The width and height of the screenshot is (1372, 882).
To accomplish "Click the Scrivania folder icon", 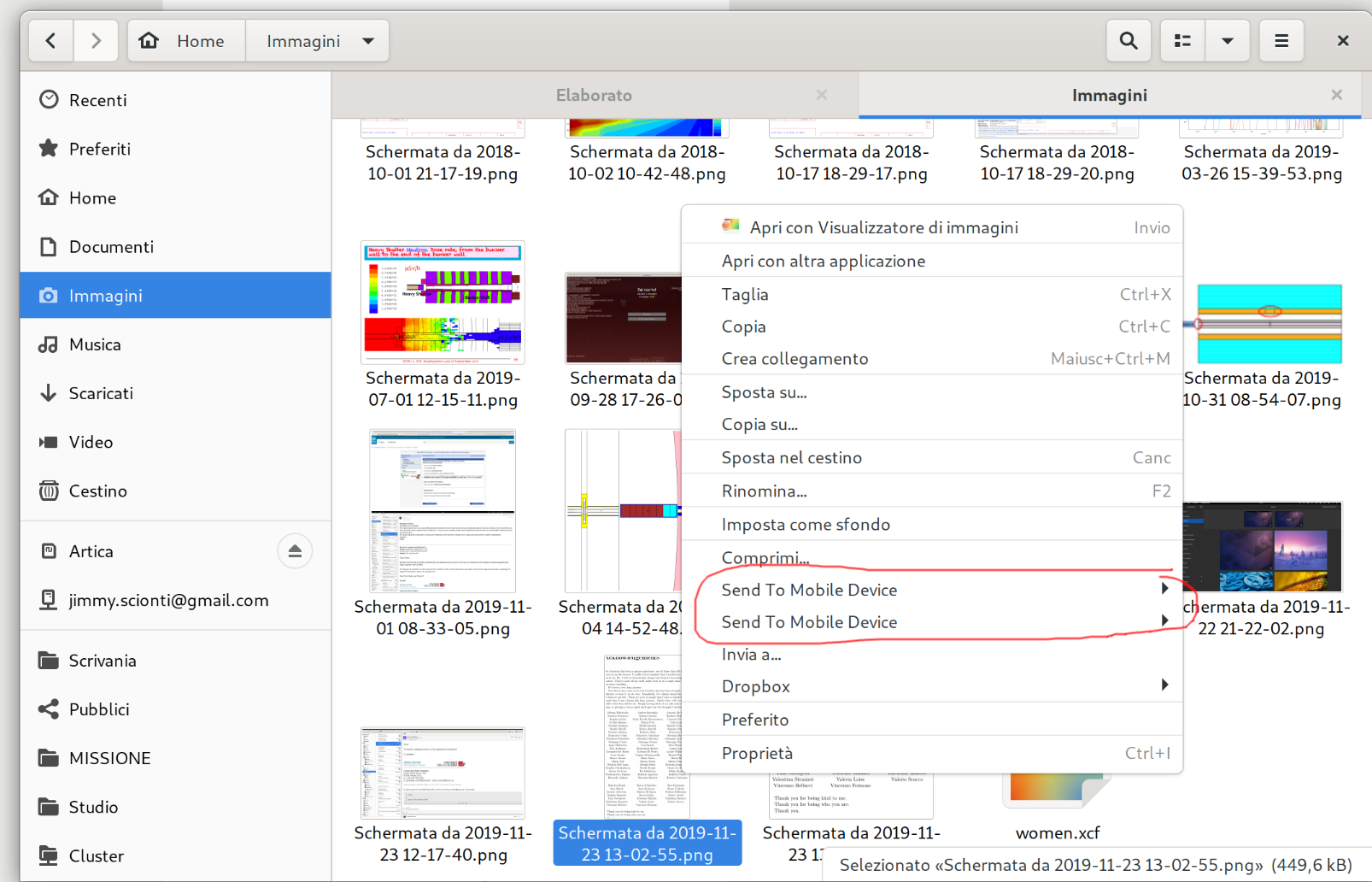I will coord(50,661).
